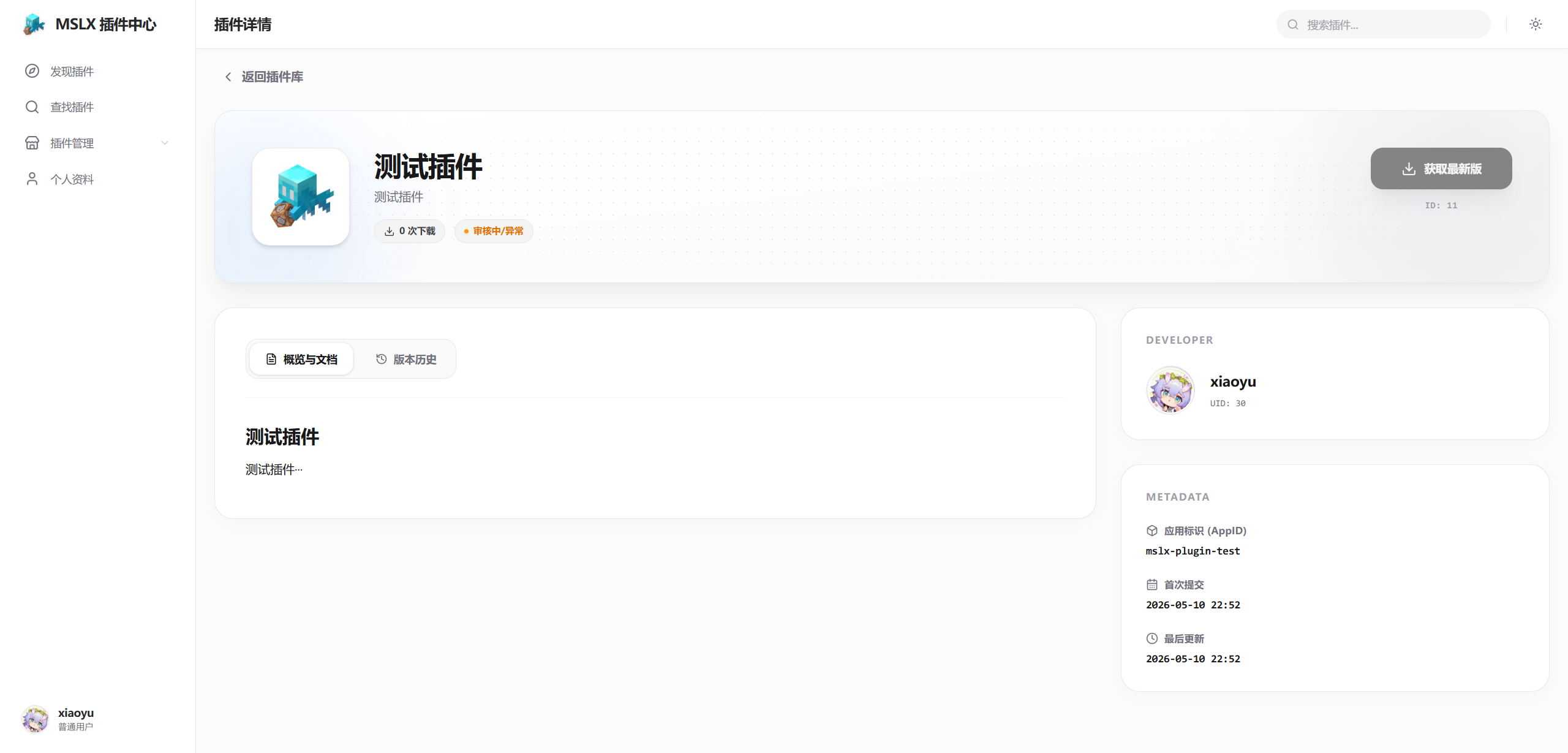Click the DEVELOPER section heading
The height and width of the screenshot is (753, 1568).
[1180, 340]
